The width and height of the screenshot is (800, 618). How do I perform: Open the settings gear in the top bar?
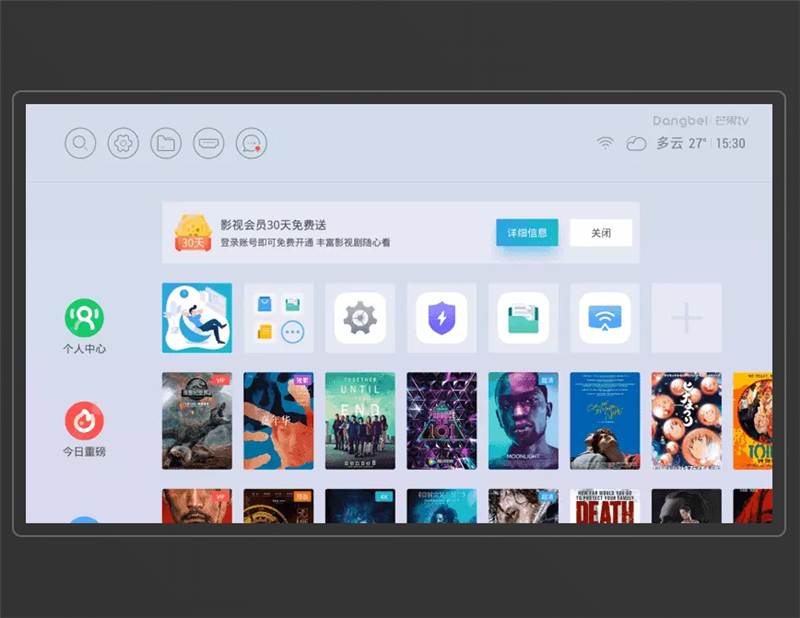[123, 143]
